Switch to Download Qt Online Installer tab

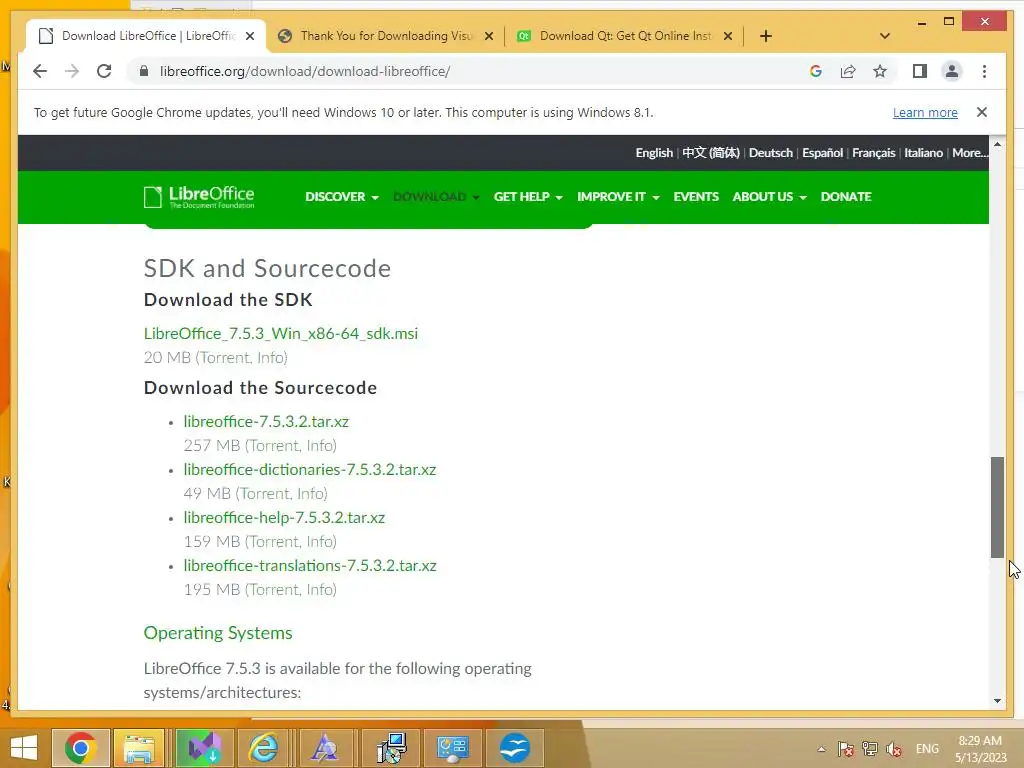pyautogui.click(x=626, y=36)
